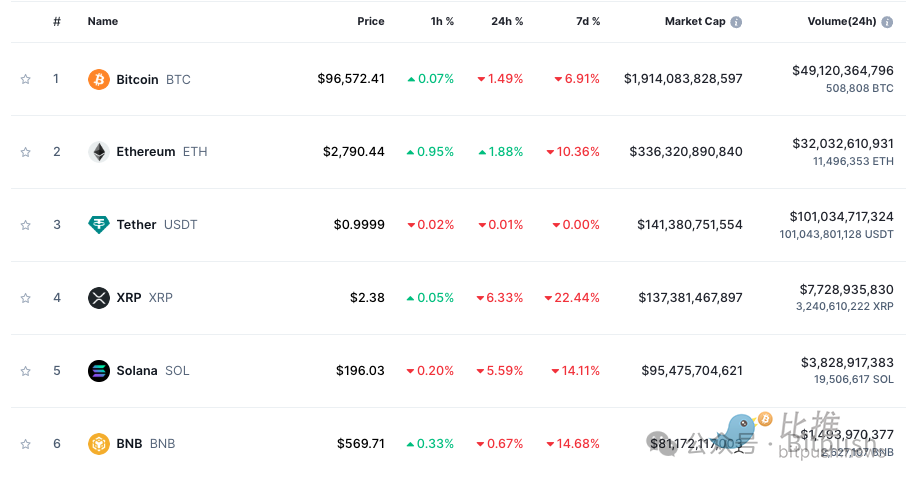Click the Solana logo icon

click(98, 371)
